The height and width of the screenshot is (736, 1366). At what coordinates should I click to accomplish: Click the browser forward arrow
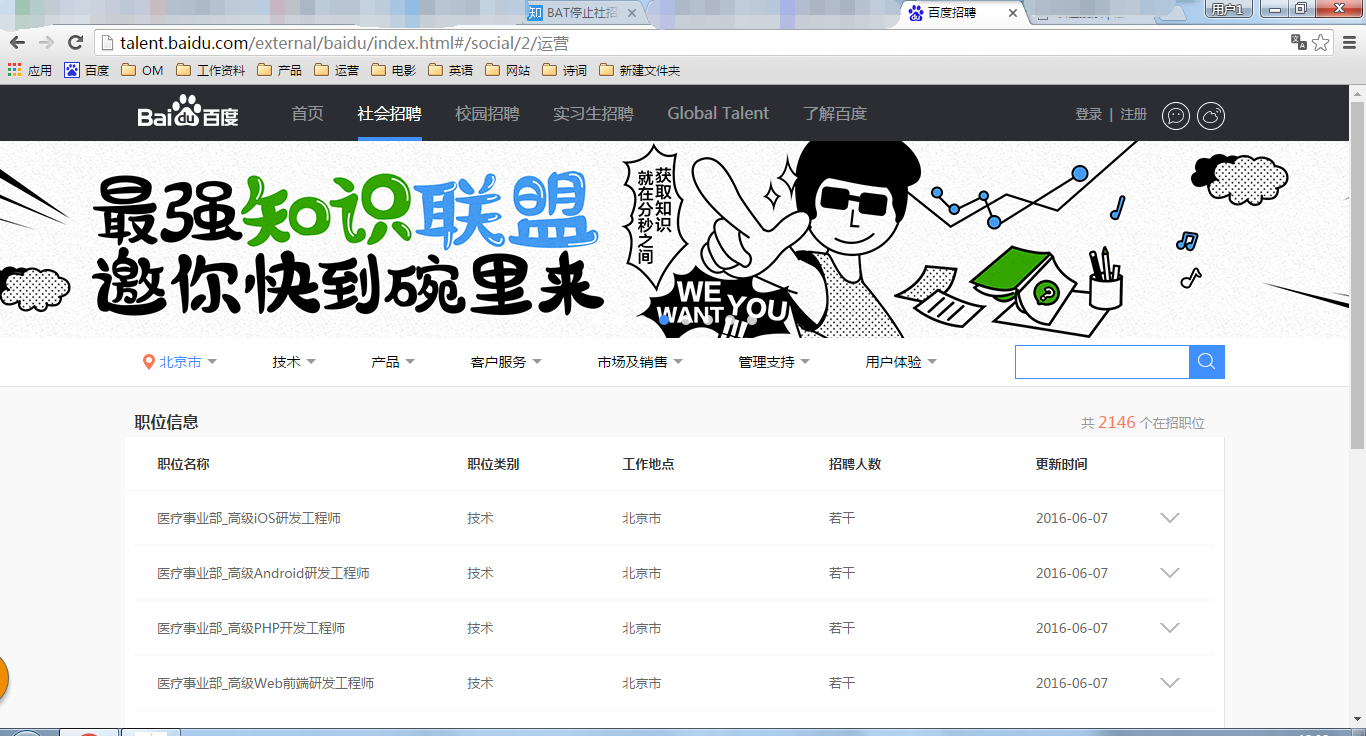tap(46, 42)
